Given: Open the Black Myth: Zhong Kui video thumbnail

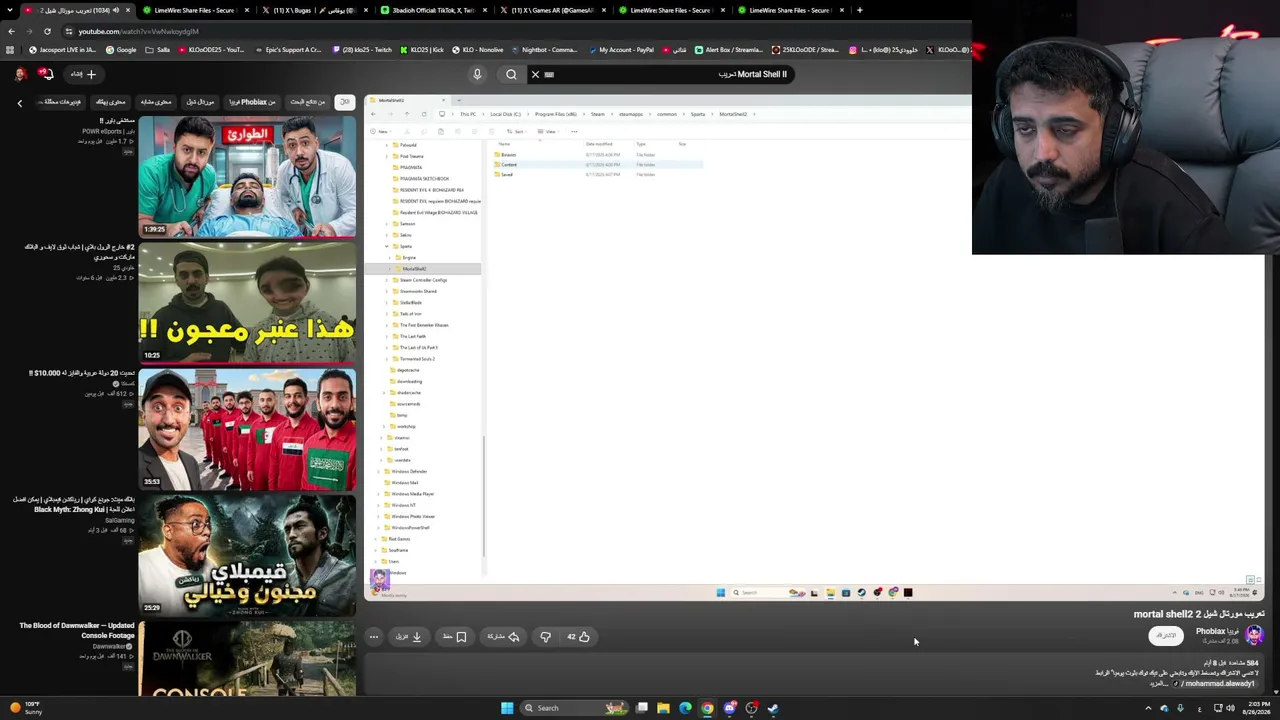Looking at the screenshot, I should [x=247, y=555].
